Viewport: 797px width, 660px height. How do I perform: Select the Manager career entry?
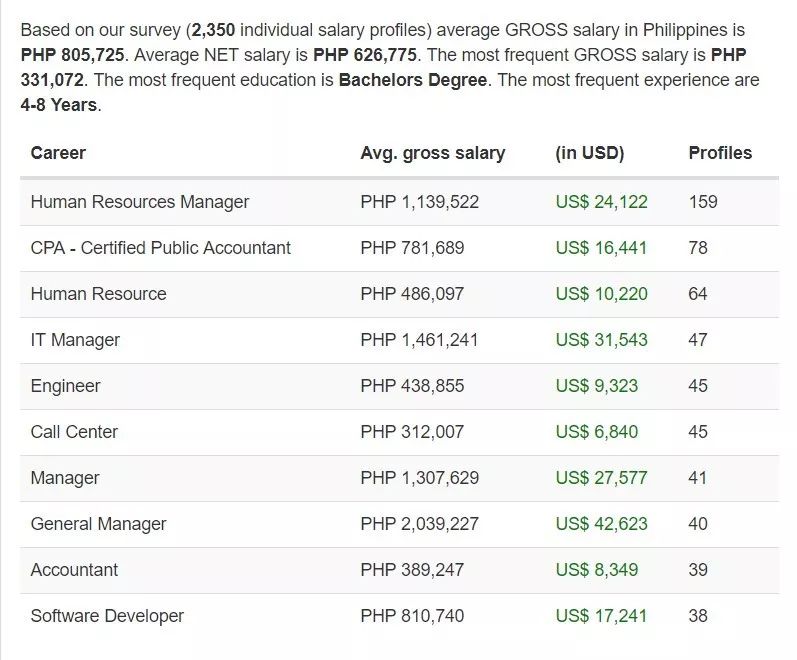tap(65, 478)
